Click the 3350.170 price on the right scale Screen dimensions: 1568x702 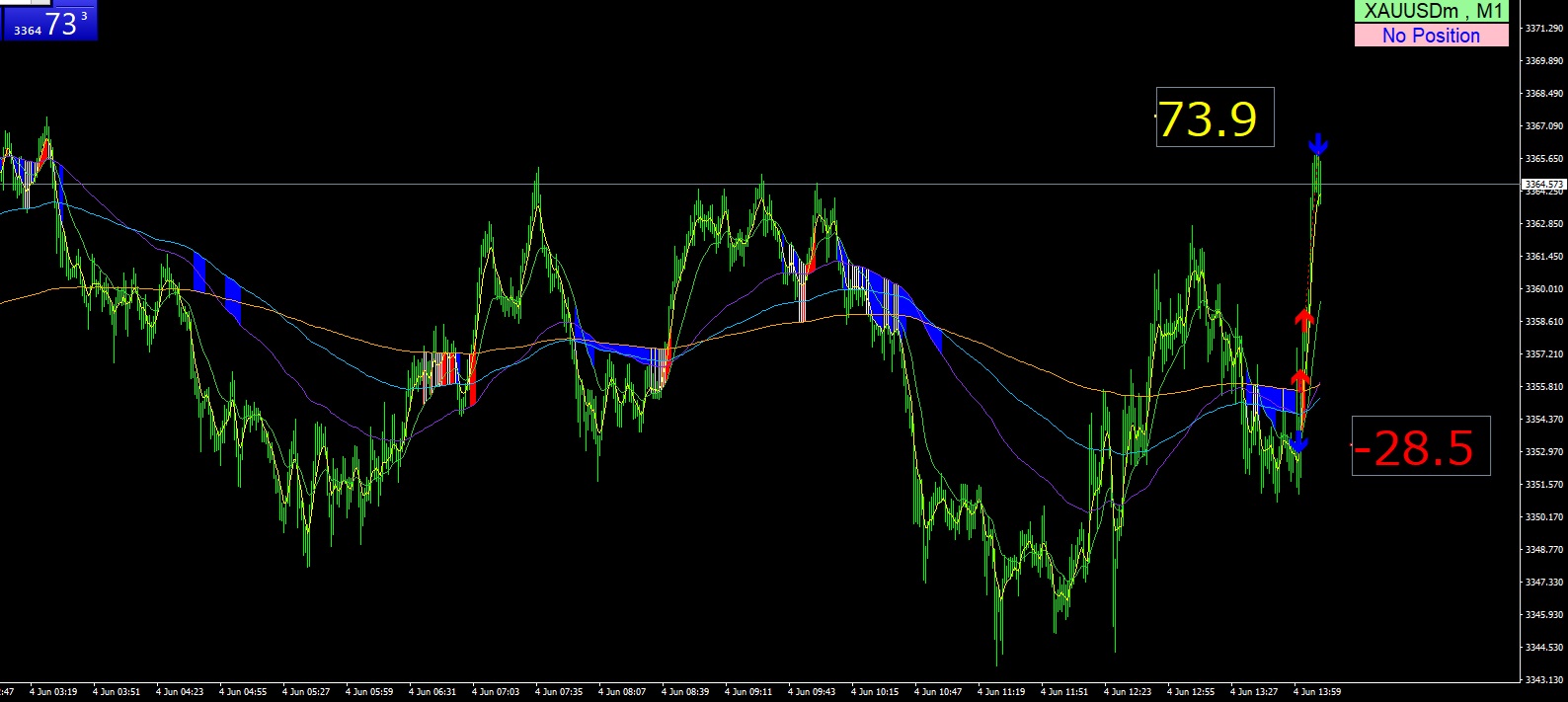click(1543, 517)
